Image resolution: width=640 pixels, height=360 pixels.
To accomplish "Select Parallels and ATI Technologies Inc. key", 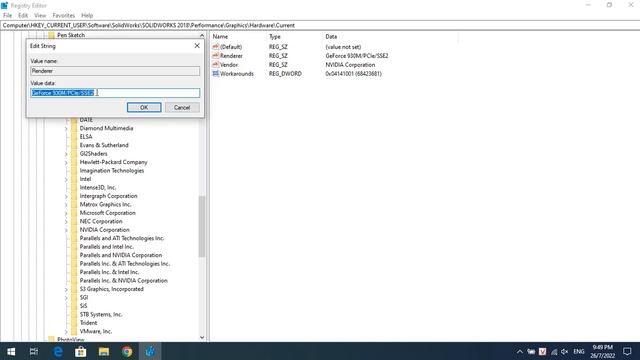I will 122,238.
